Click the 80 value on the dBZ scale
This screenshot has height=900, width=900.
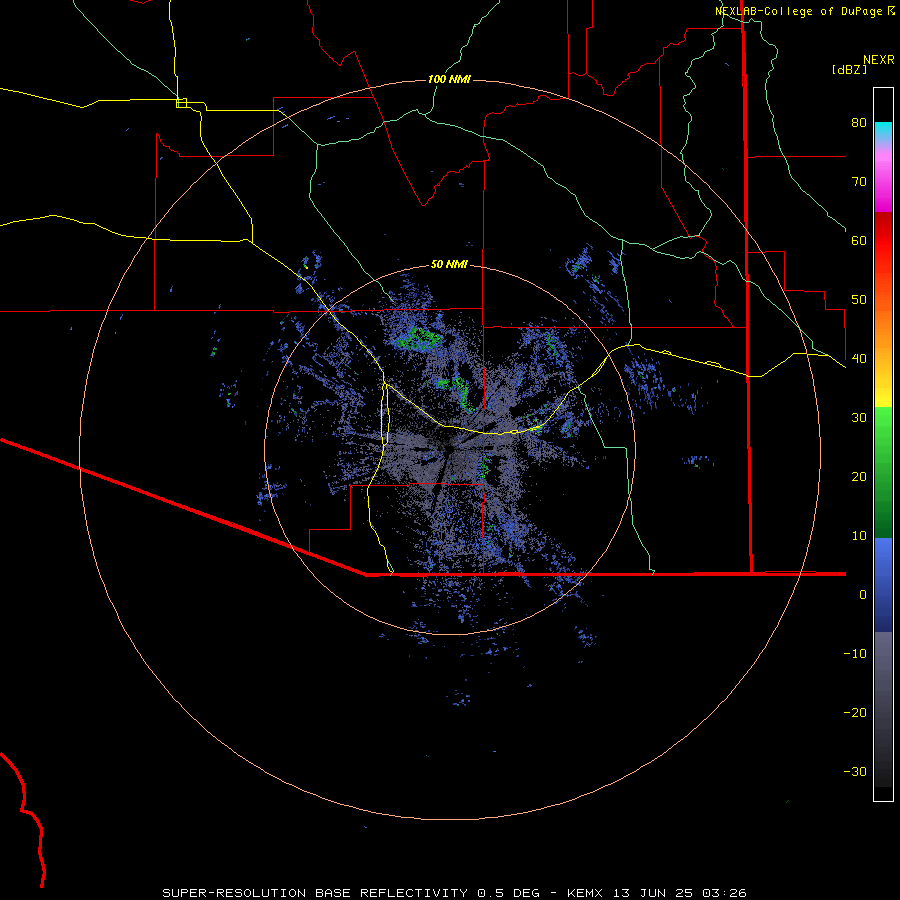click(859, 122)
